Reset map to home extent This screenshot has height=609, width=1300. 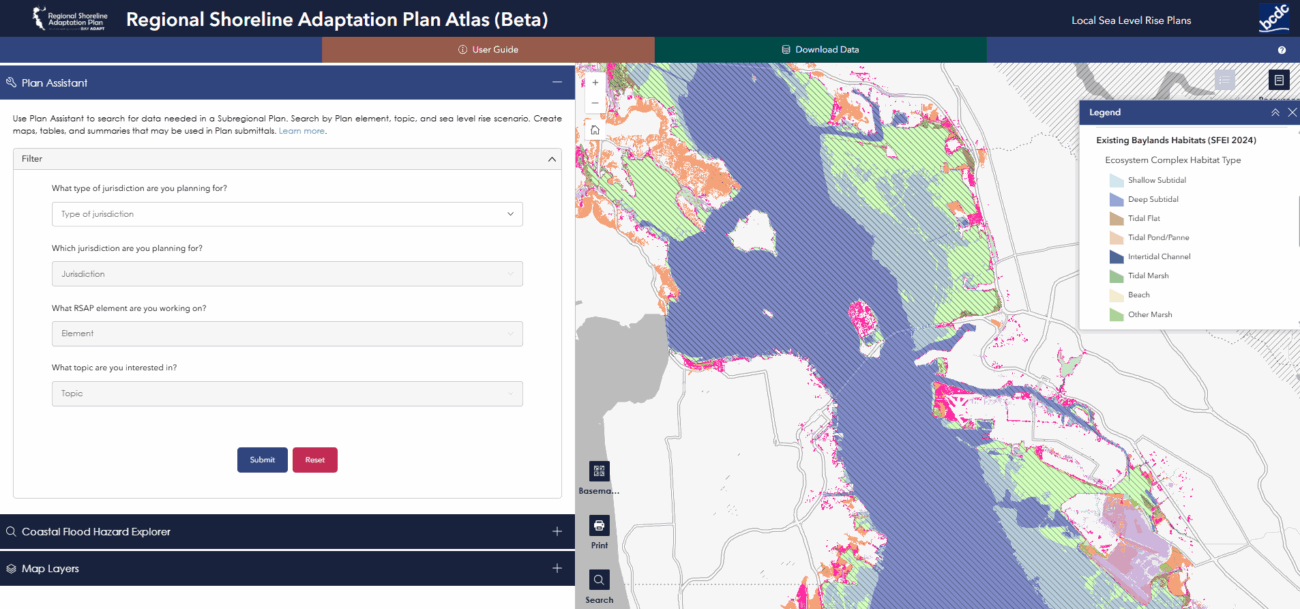click(595, 129)
